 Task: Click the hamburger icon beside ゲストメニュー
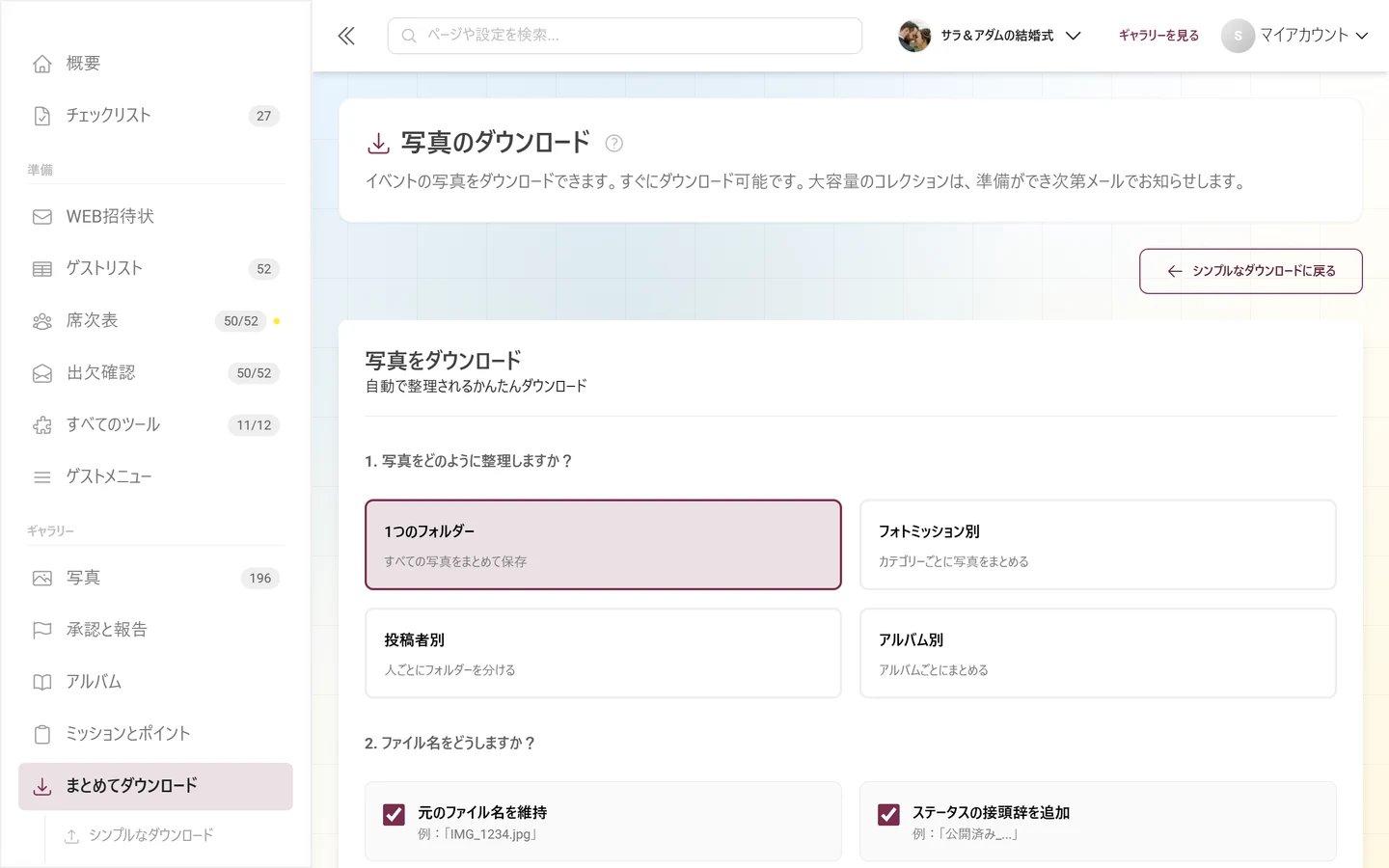pyautogui.click(x=42, y=477)
